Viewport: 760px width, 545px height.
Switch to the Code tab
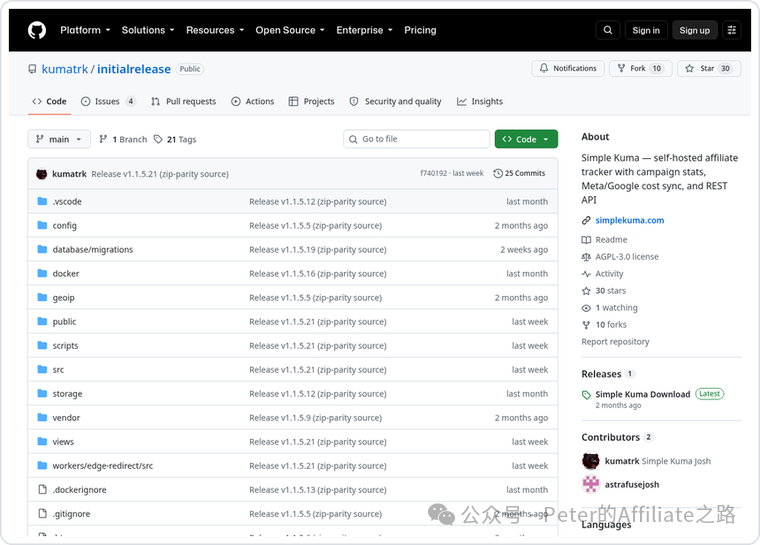coord(49,101)
